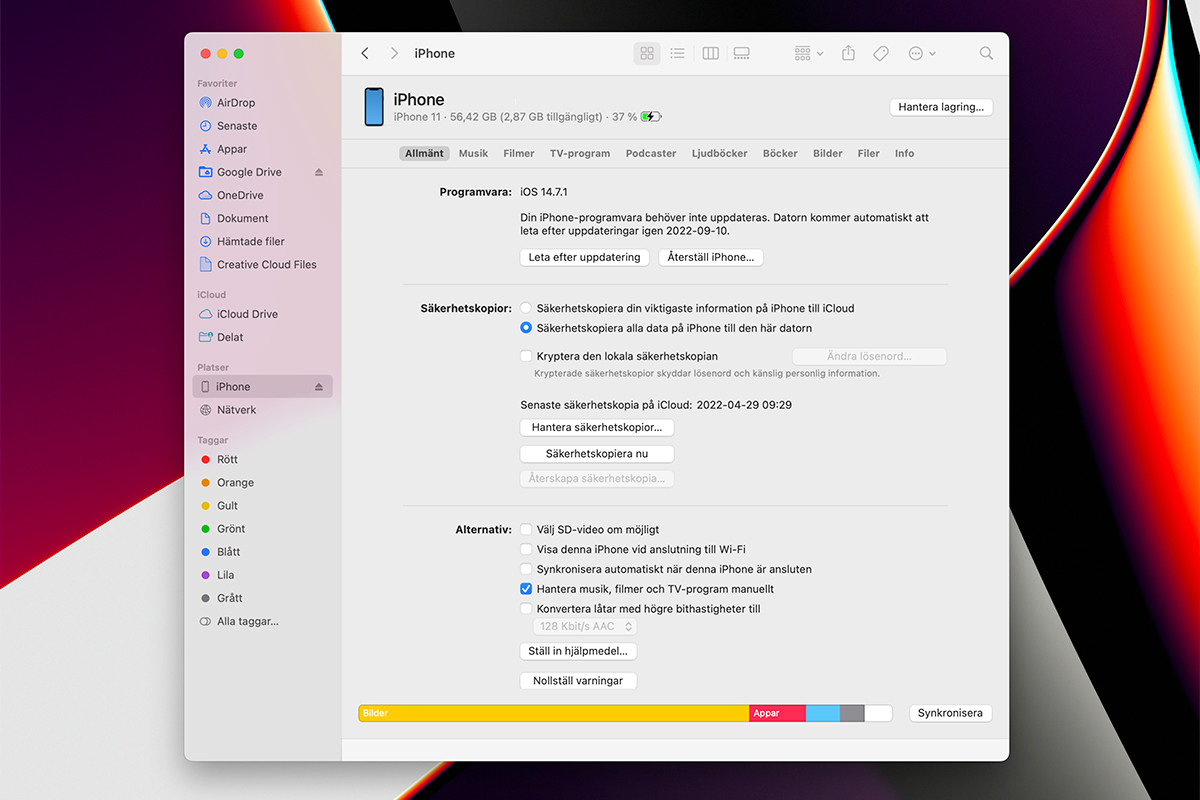Switch to the Filmer tab
The image size is (1200, 800).
point(519,154)
